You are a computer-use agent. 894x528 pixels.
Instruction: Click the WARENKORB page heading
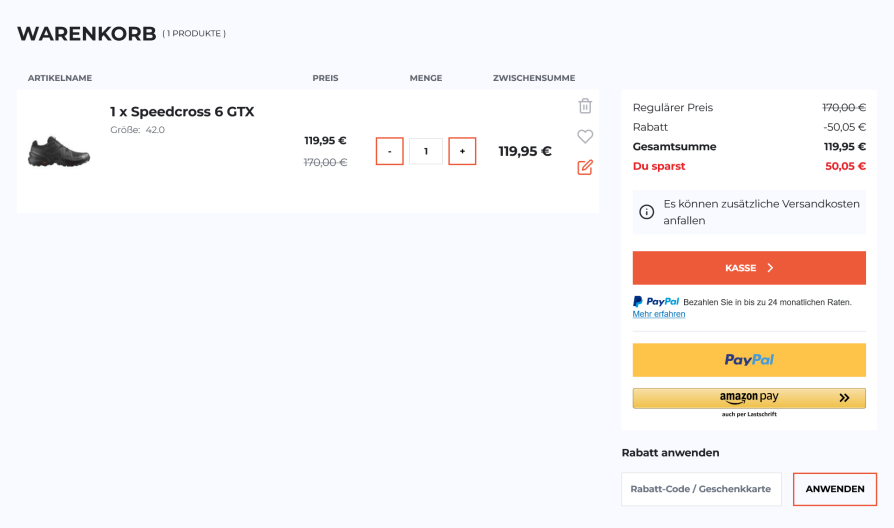(87, 34)
